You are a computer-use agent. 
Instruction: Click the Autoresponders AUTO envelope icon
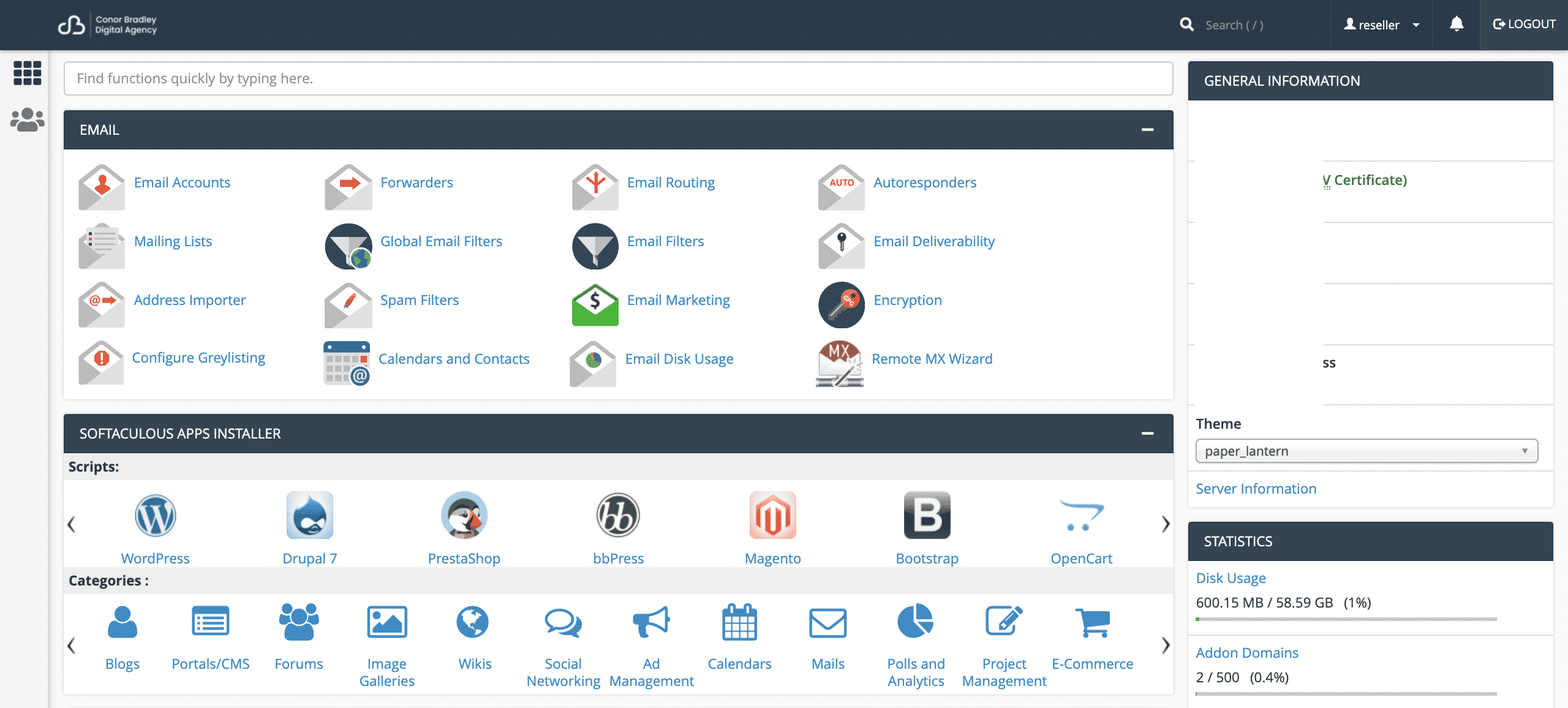point(842,187)
